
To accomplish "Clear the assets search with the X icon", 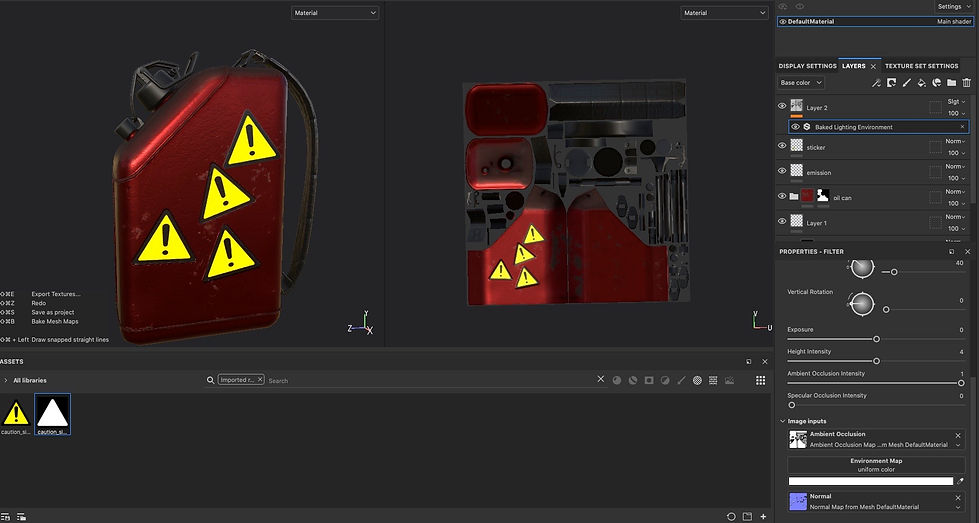I will click(601, 379).
